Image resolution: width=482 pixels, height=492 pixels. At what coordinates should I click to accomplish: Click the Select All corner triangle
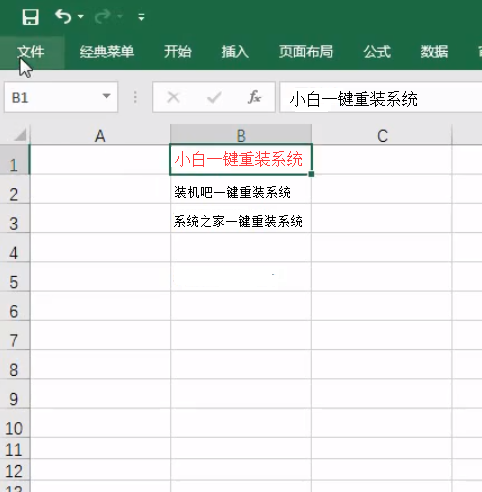click(19, 135)
